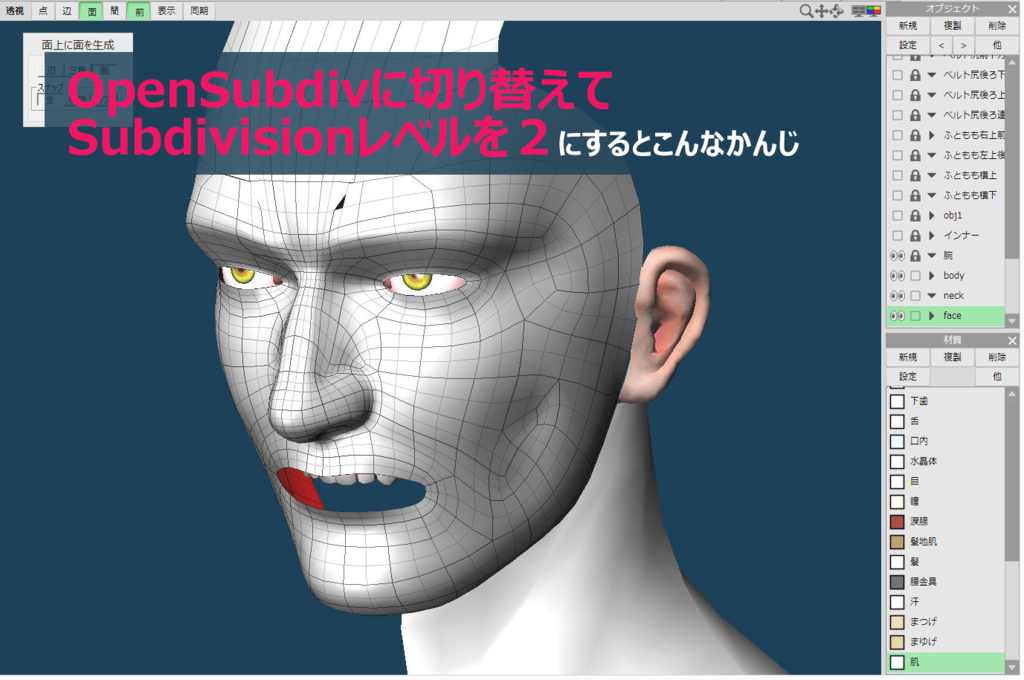Toggle visibility box of ふともも横上

(898, 175)
